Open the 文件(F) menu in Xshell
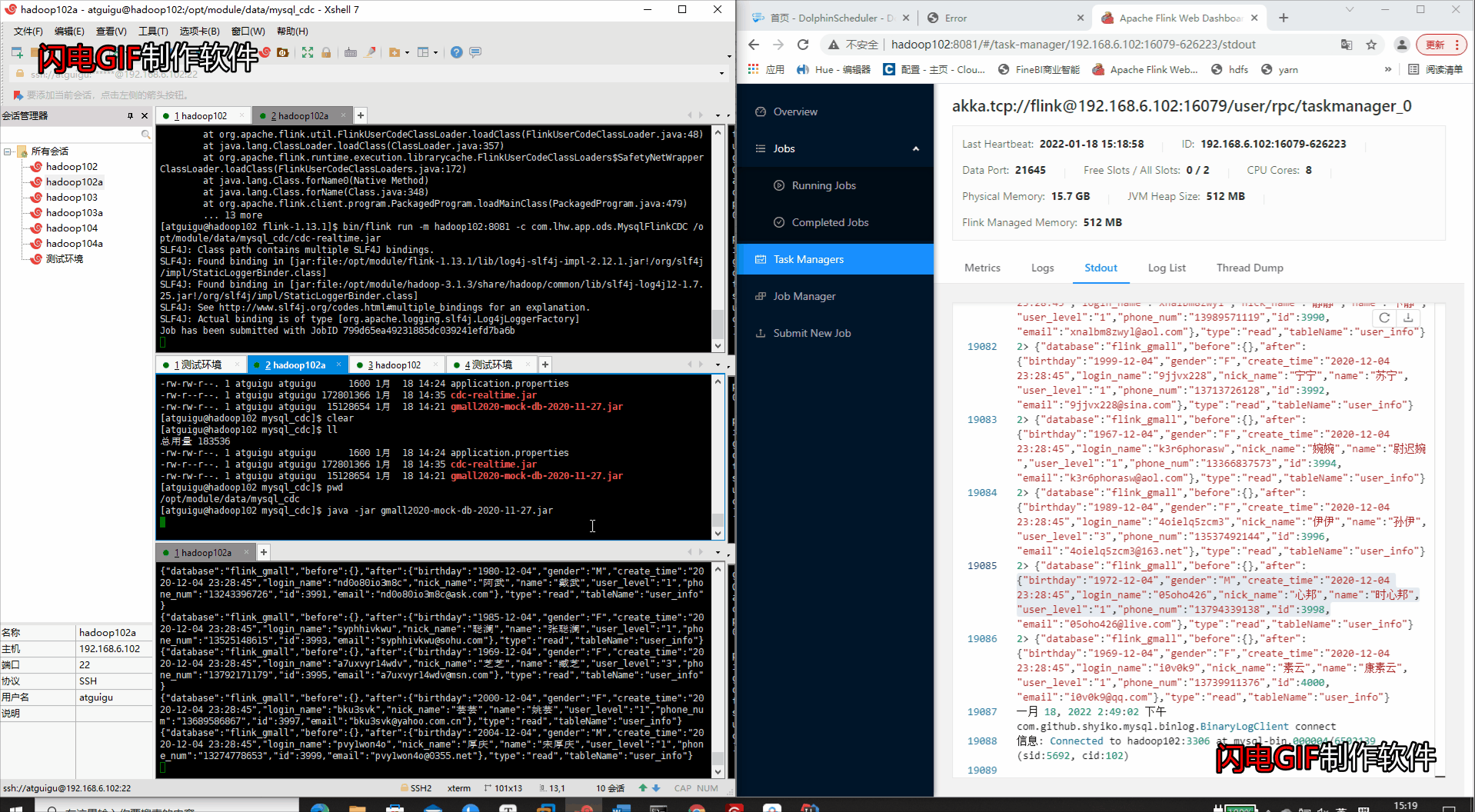Image resolution: width=1475 pixels, height=812 pixels. pos(28,31)
